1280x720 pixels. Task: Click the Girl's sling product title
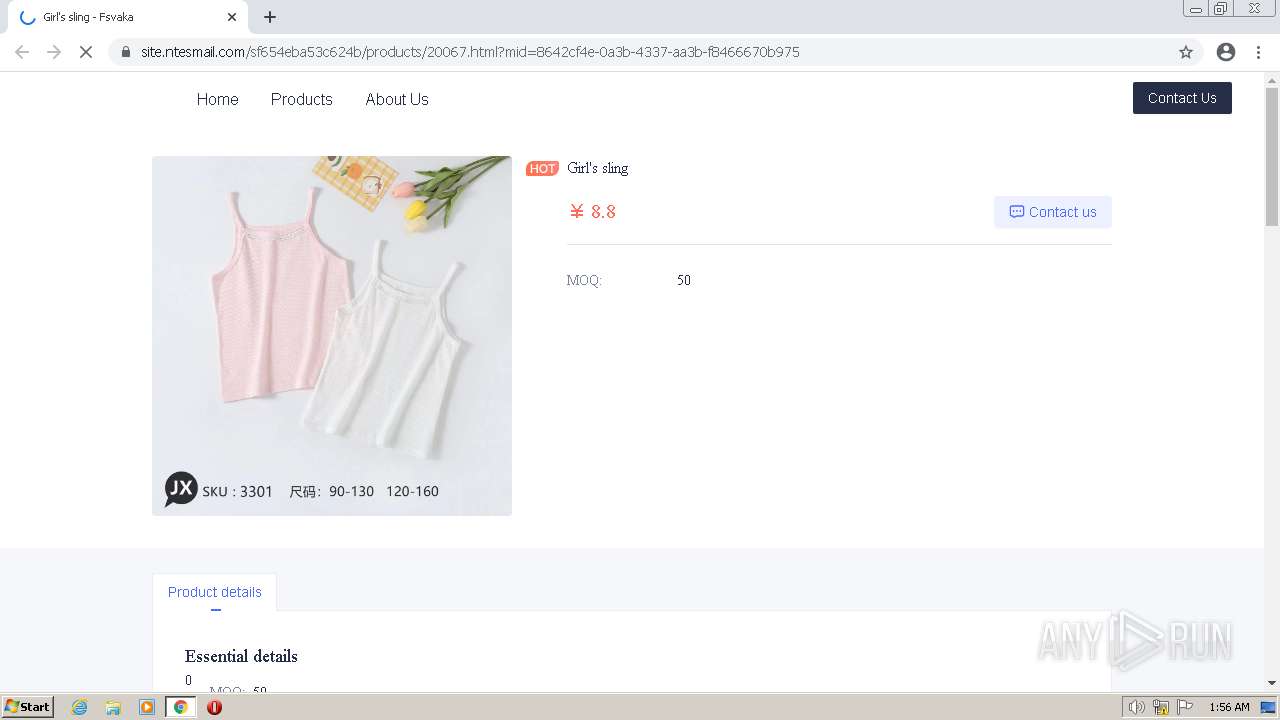click(x=598, y=168)
